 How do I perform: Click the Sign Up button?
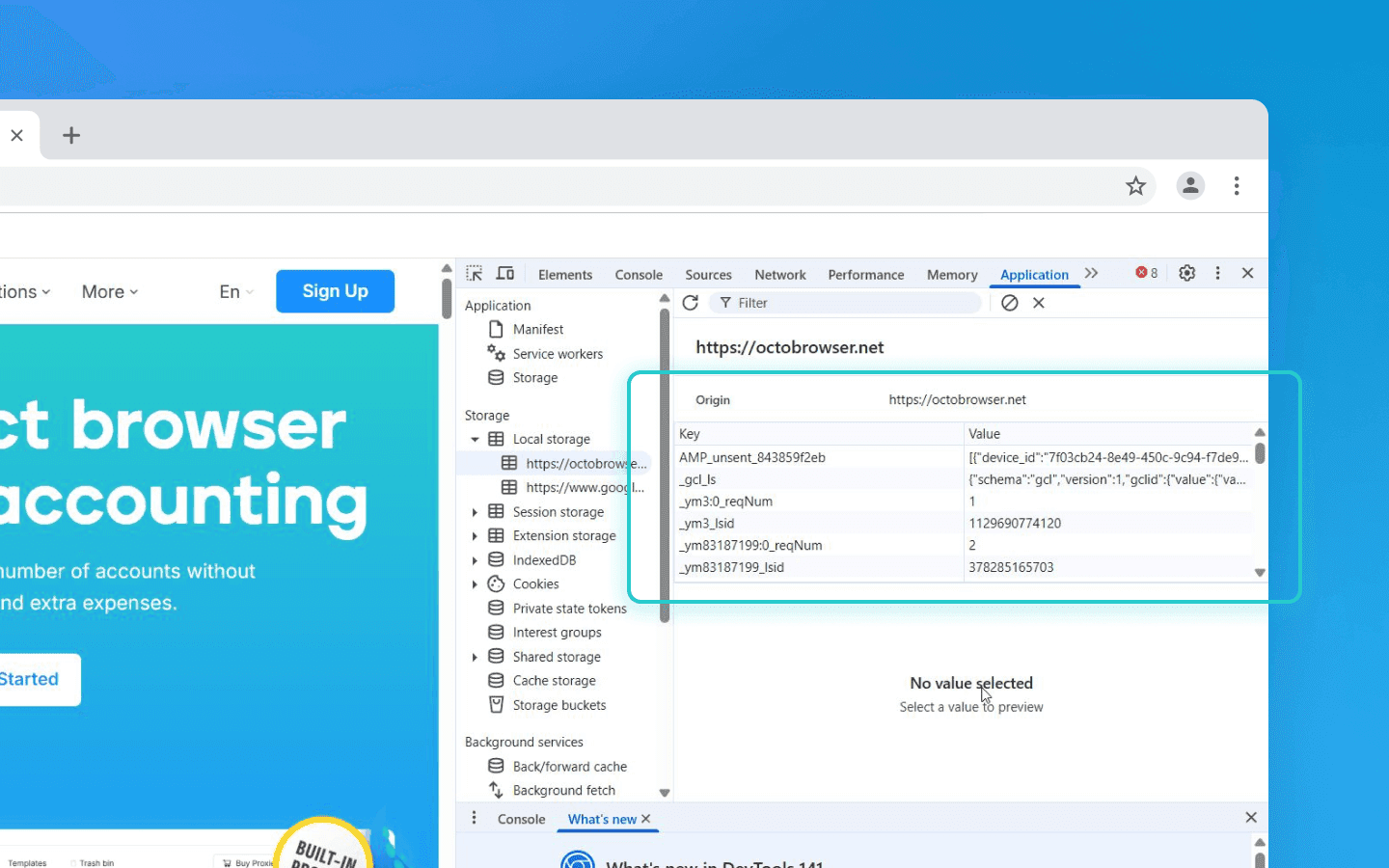click(335, 291)
